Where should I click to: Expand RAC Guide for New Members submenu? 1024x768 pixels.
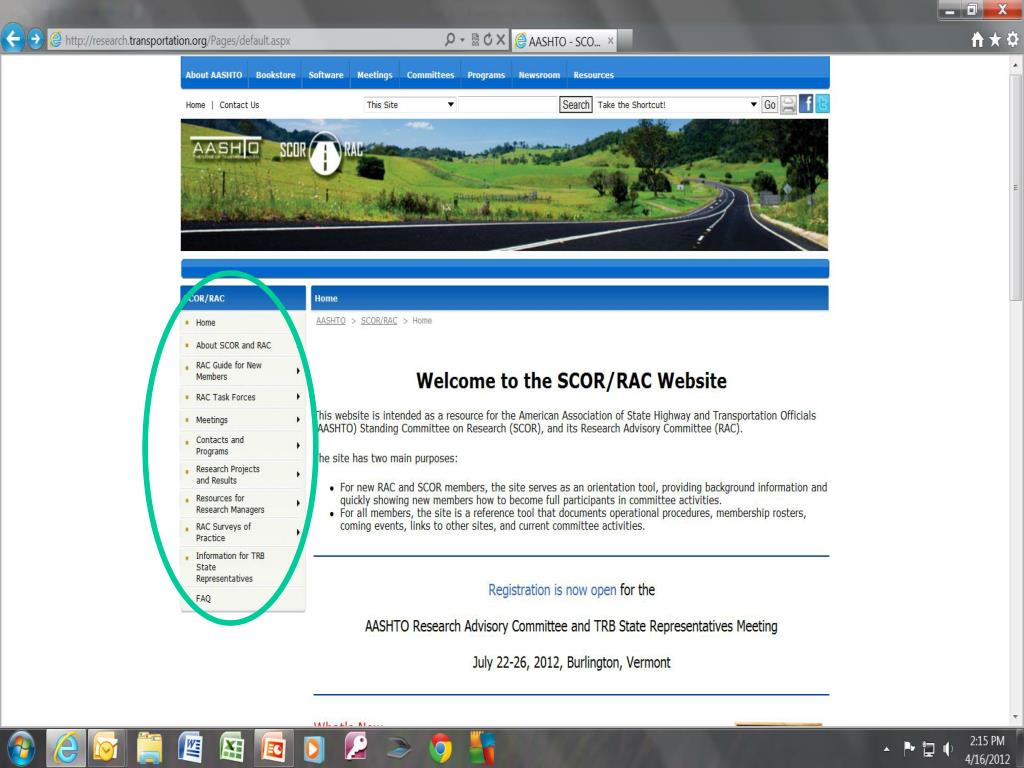pos(298,371)
